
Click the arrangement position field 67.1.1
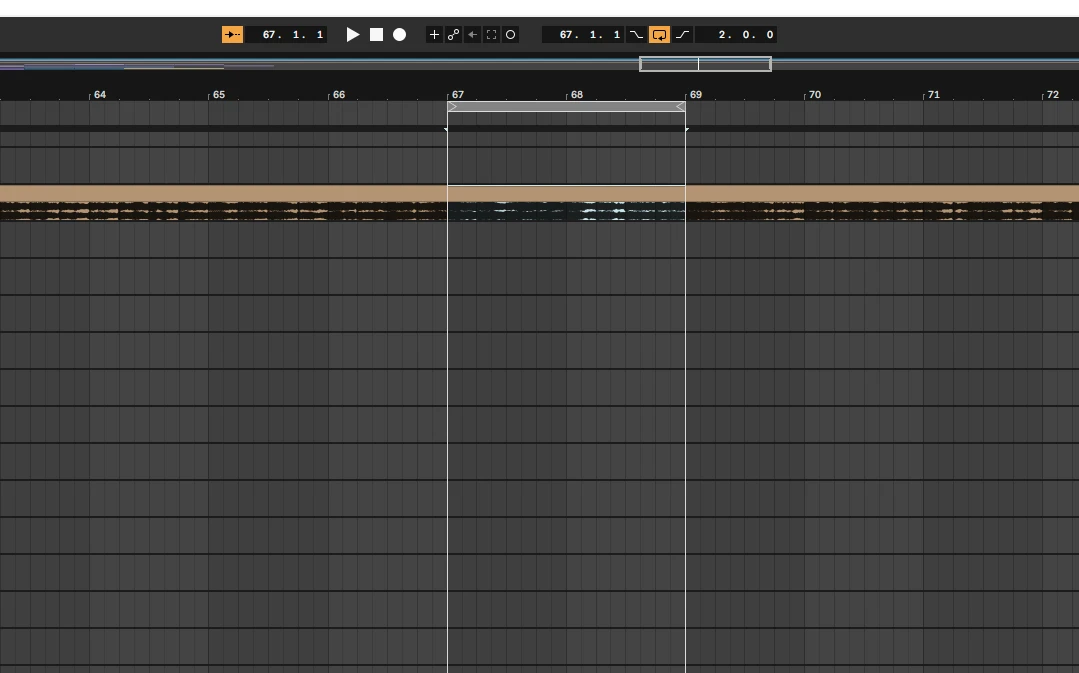point(292,35)
